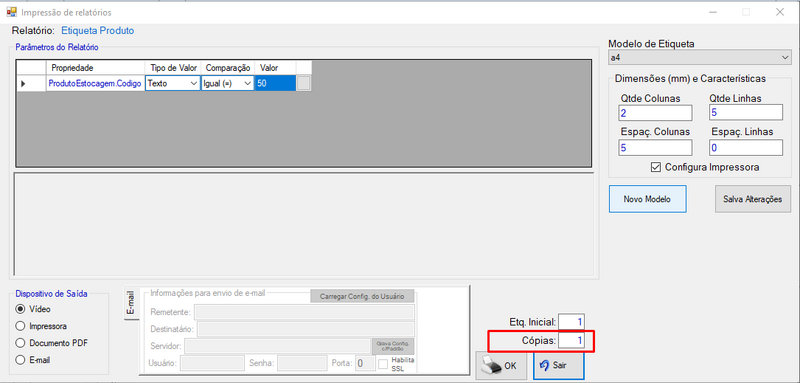The height and width of the screenshot is (383, 800).
Task: Close the Impressão de relatórios window
Action: coord(780,12)
